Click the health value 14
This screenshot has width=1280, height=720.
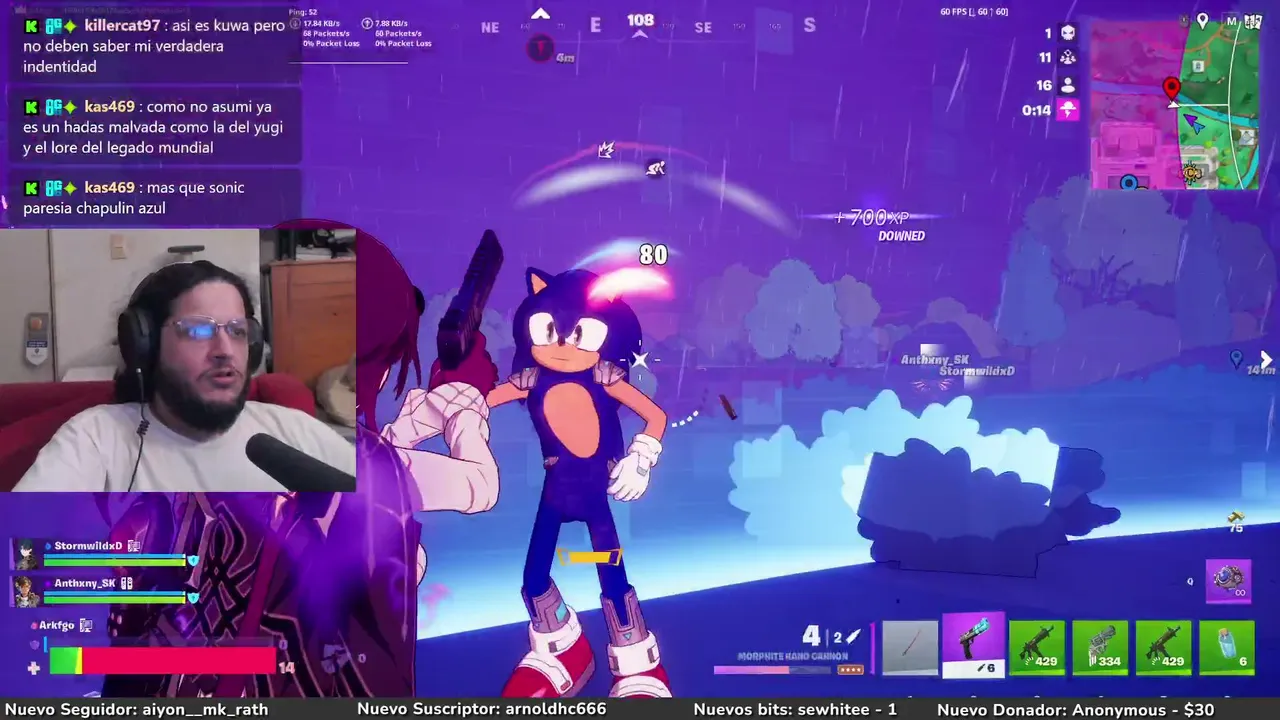tap(286, 668)
